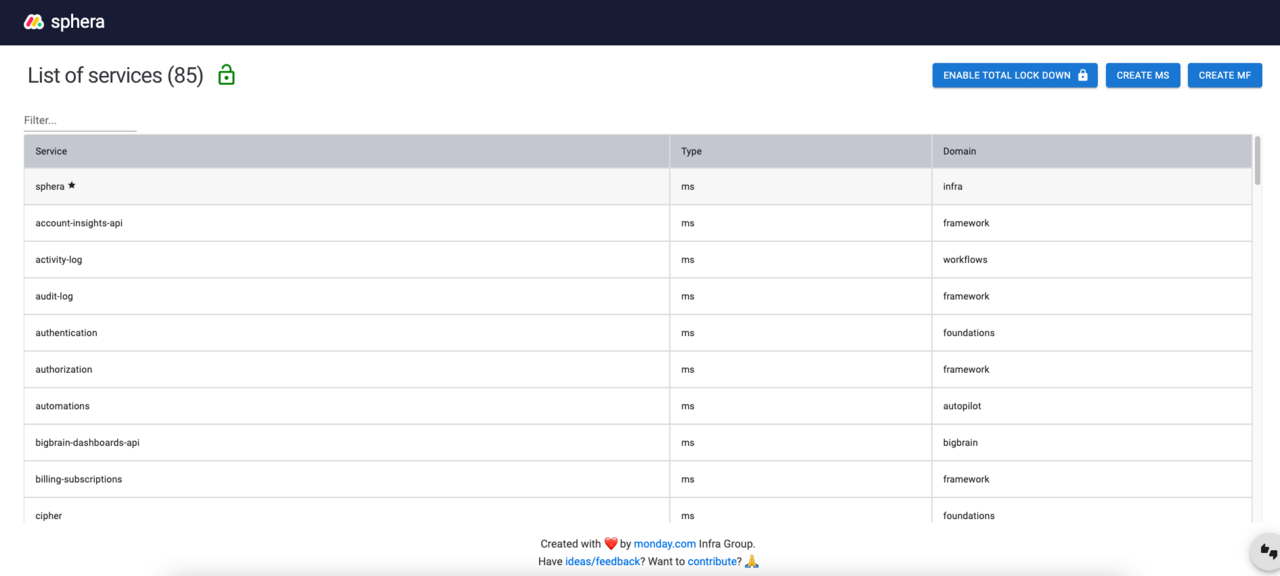Sort by the Service column header

coord(51,151)
